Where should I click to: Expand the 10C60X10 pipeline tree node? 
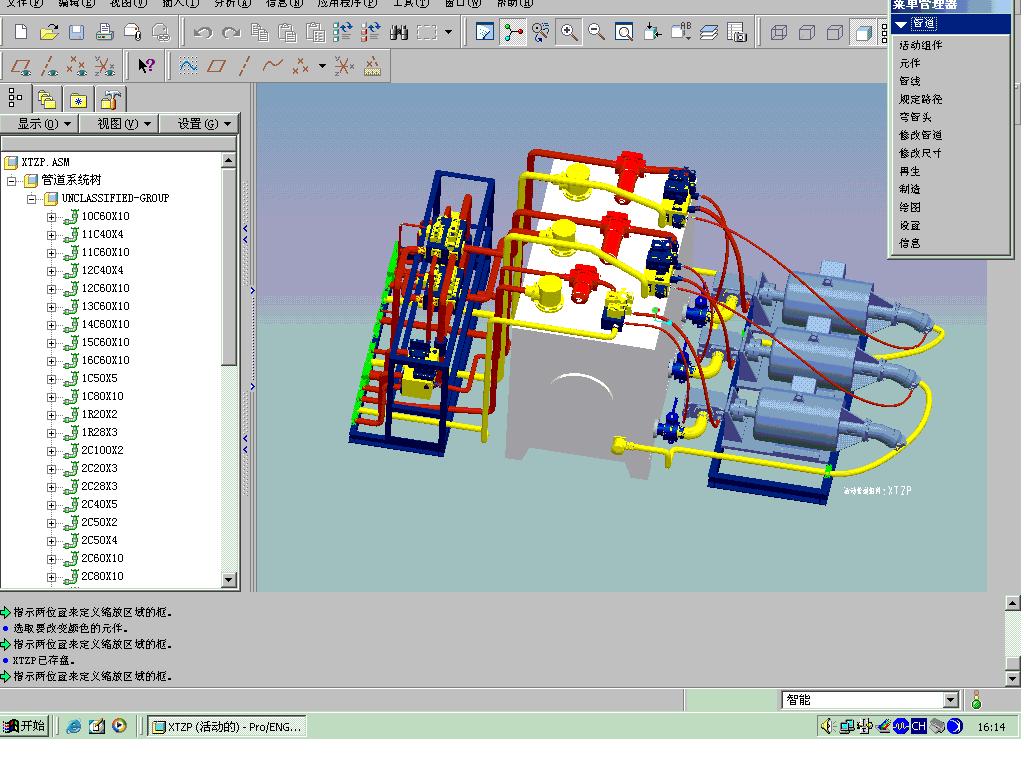point(52,217)
